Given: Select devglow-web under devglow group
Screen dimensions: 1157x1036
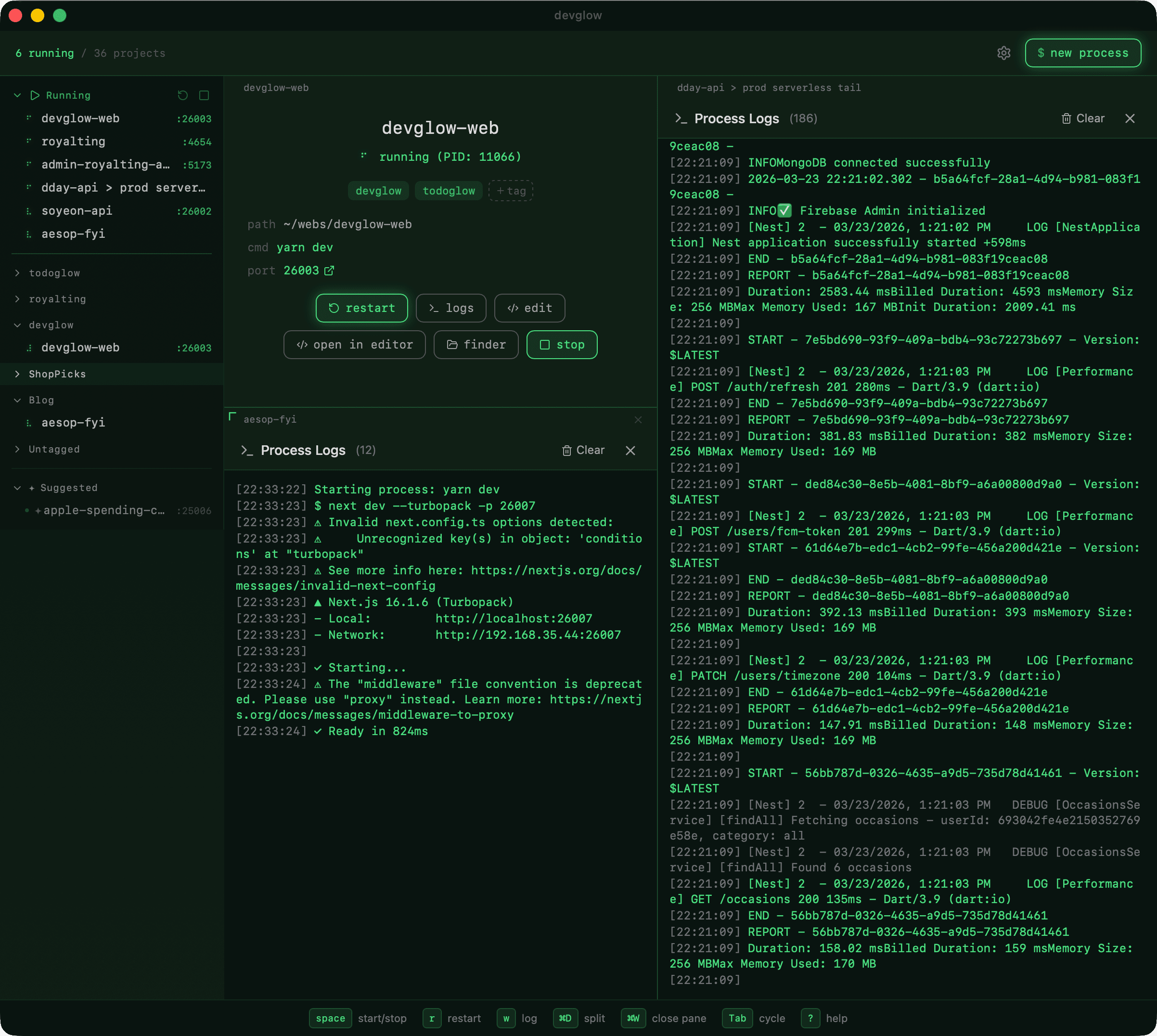Looking at the screenshot, I should (x=112, y=348).
